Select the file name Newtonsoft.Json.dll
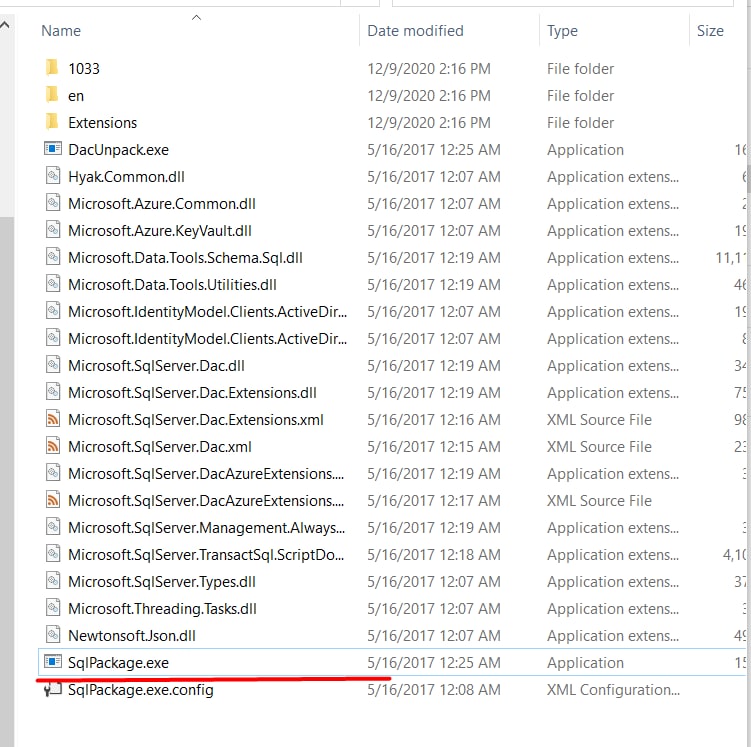751x747 pixels. (132, 635)
